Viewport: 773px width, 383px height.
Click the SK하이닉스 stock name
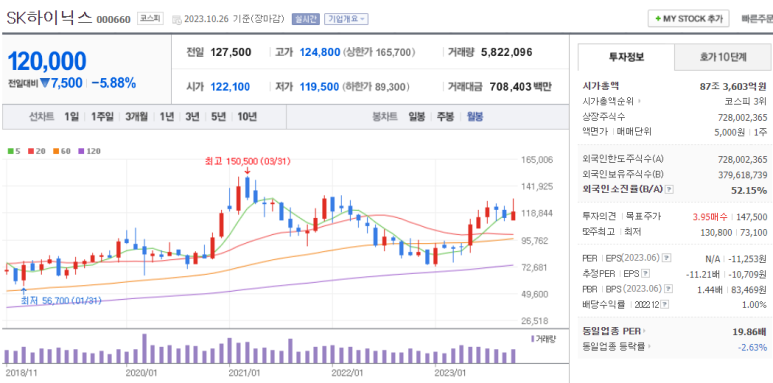pyautogui.click(x=49, y=18)
